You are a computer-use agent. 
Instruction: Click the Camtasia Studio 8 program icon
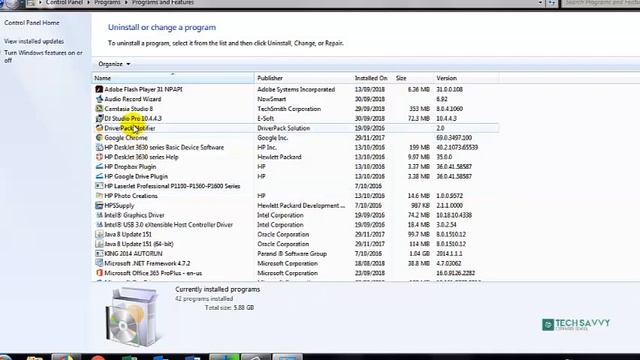[99, 109]
